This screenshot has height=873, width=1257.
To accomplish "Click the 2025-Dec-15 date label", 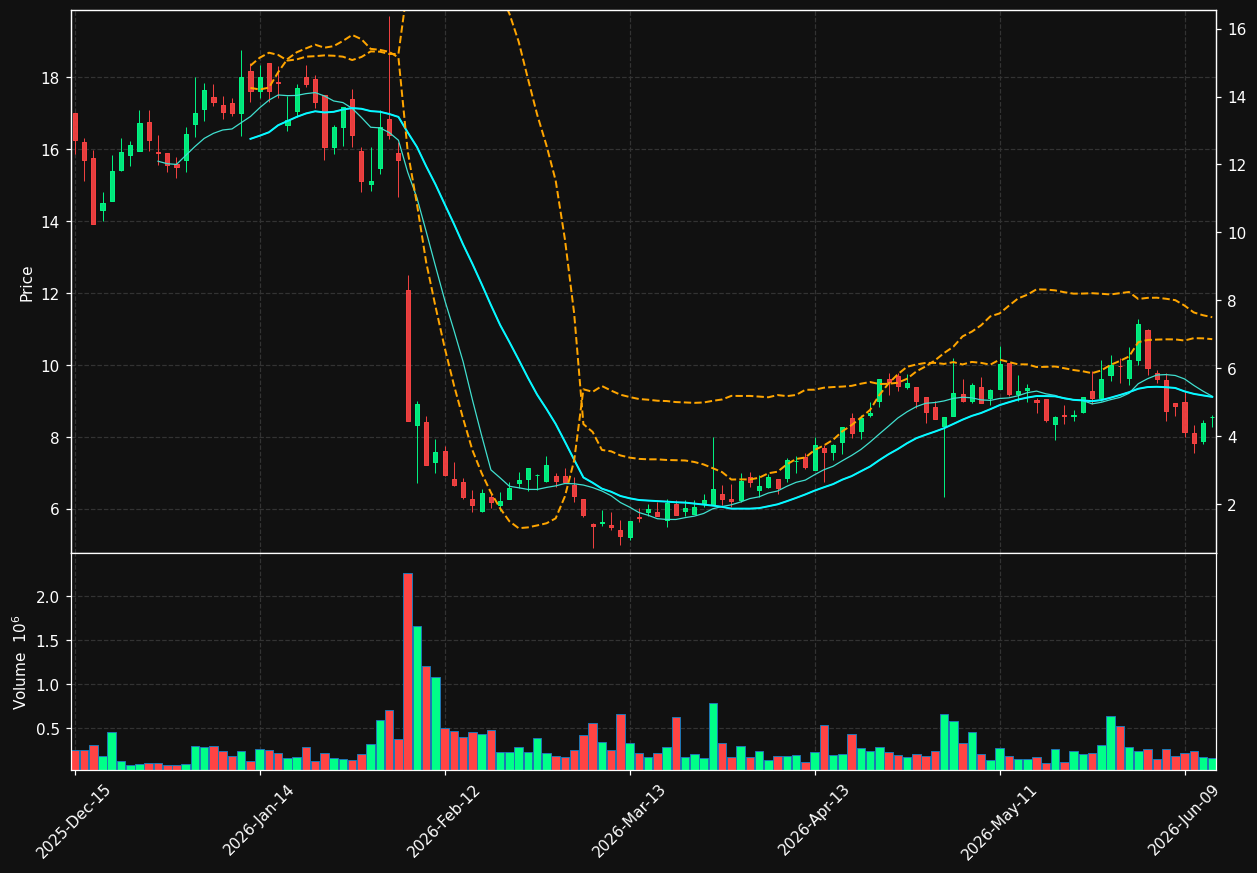I will pos(73,821).
